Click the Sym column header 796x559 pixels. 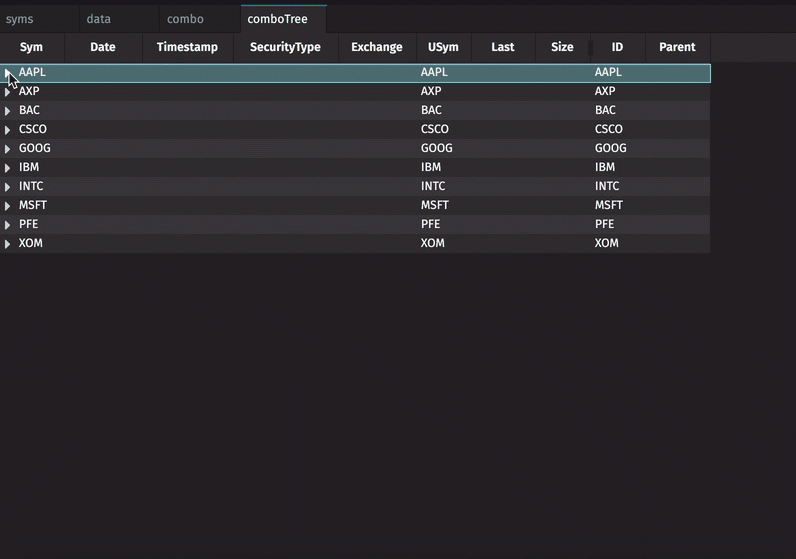pos(32,47)
